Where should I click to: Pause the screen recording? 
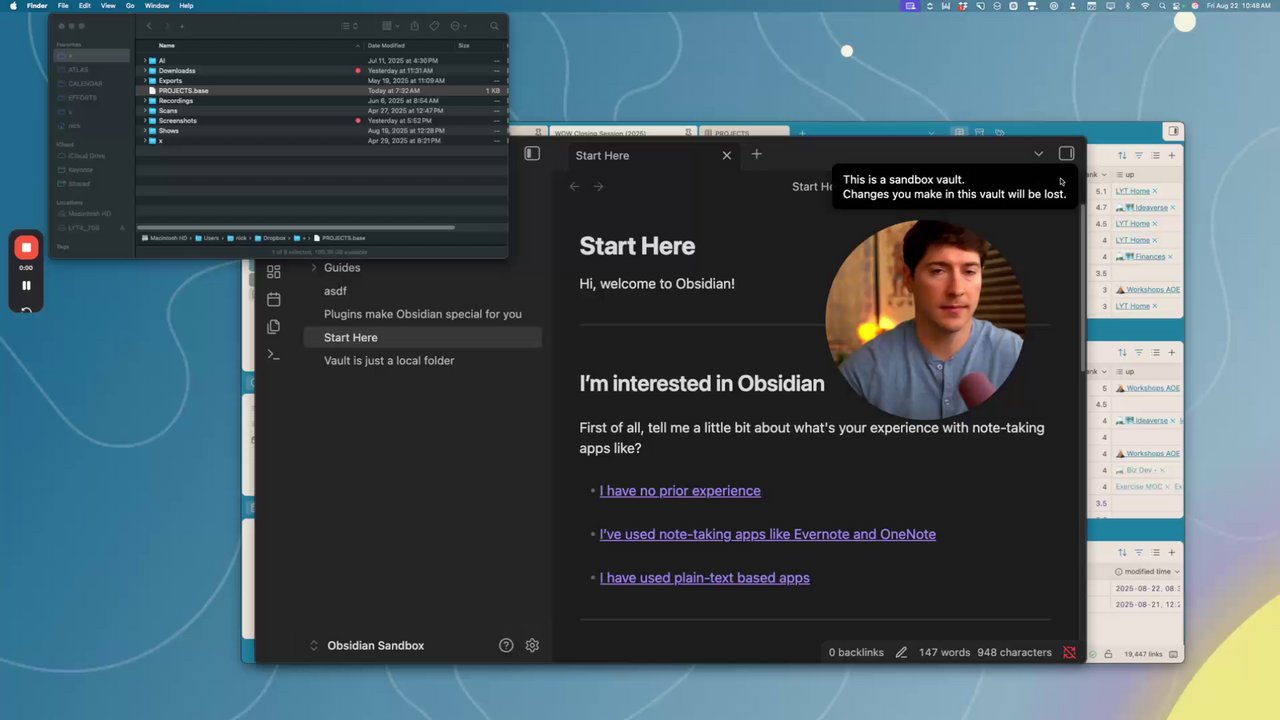pyautogui.click(x=26, y=285)
